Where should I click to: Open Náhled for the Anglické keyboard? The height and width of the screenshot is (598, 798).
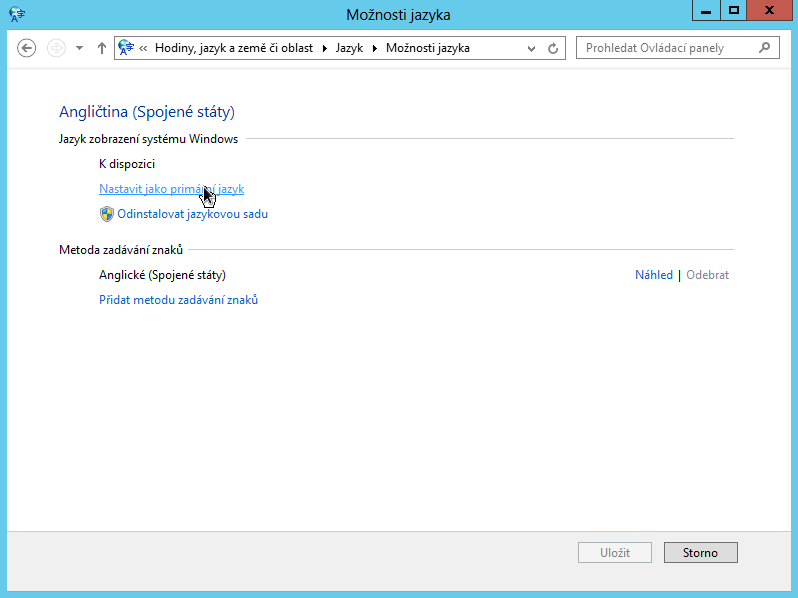click(x=653, y=275)
